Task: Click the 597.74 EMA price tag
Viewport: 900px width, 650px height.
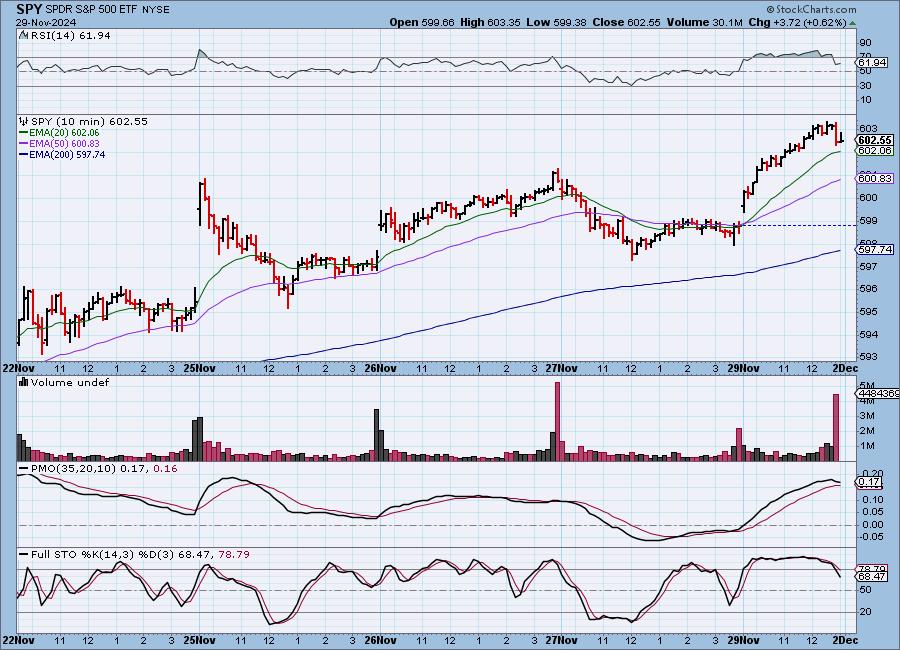Action: click(x=875, y=249)
